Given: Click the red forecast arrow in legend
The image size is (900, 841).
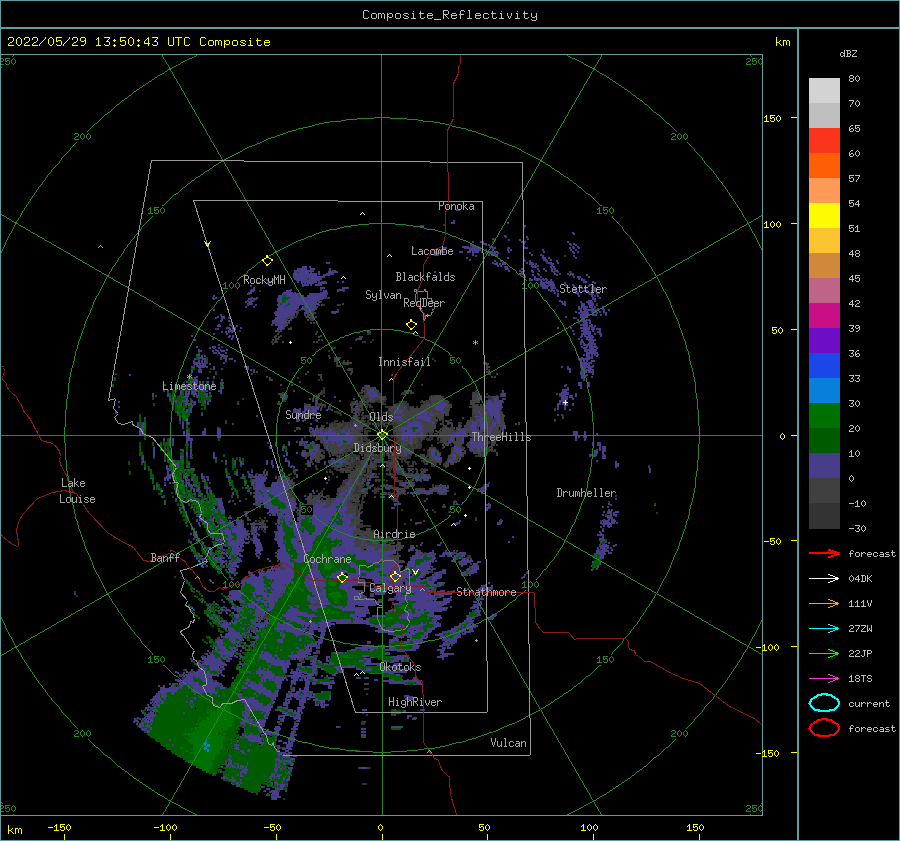Looking at the screenshot, I should tap(824, 553).
